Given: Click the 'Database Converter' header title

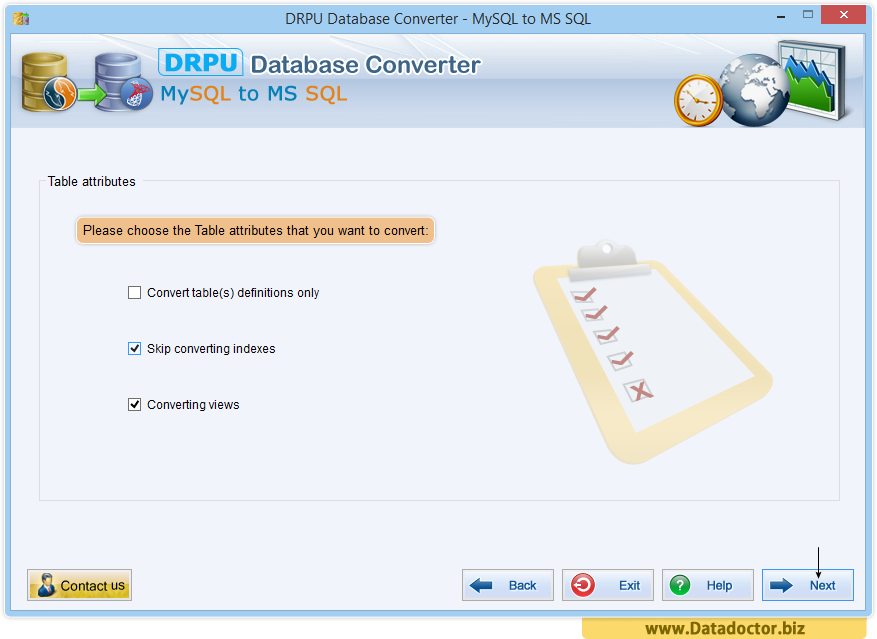Looking at the screenshot, I should [366, 65].
